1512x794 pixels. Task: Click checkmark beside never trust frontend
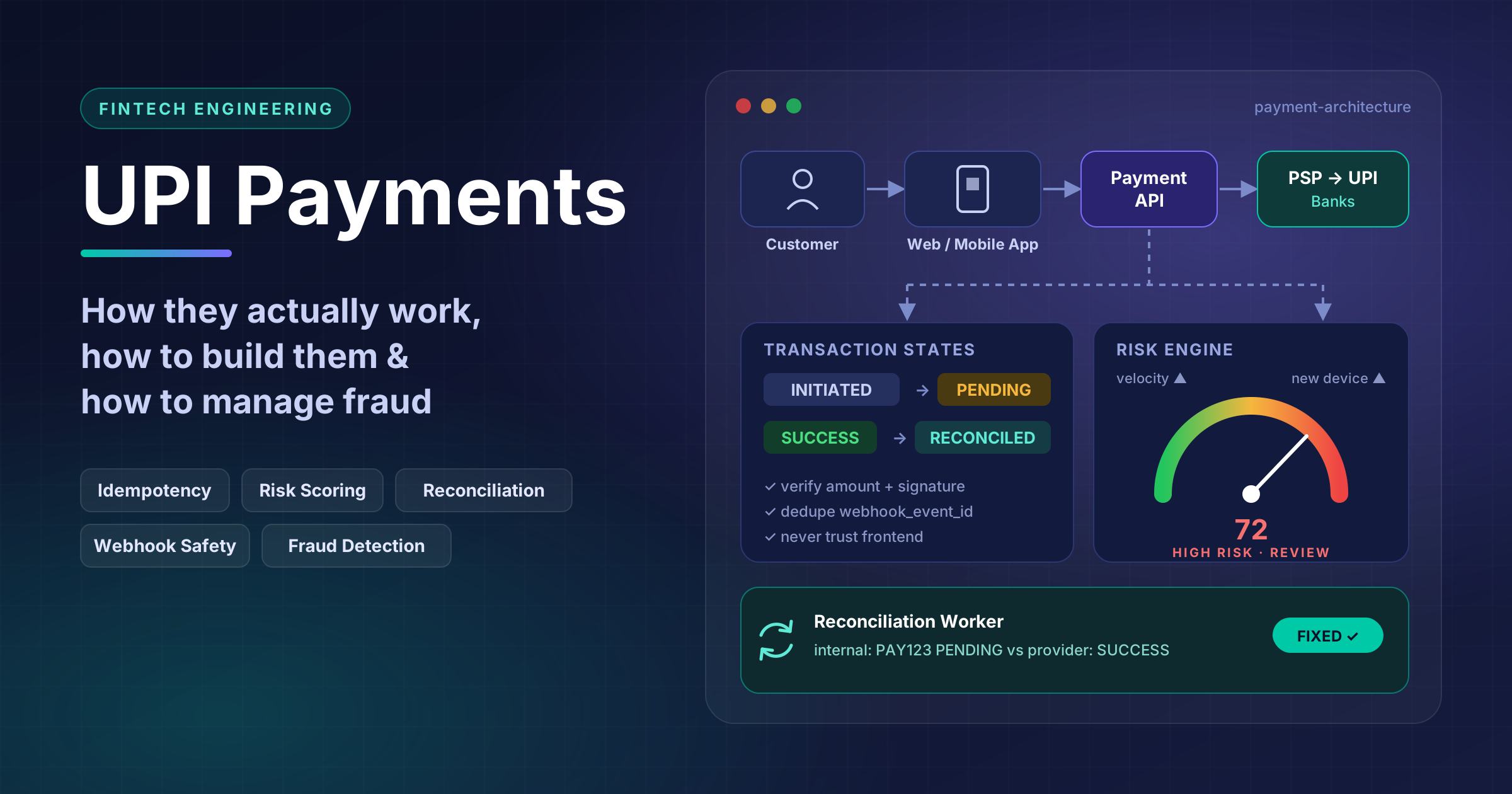coord(770,537)
